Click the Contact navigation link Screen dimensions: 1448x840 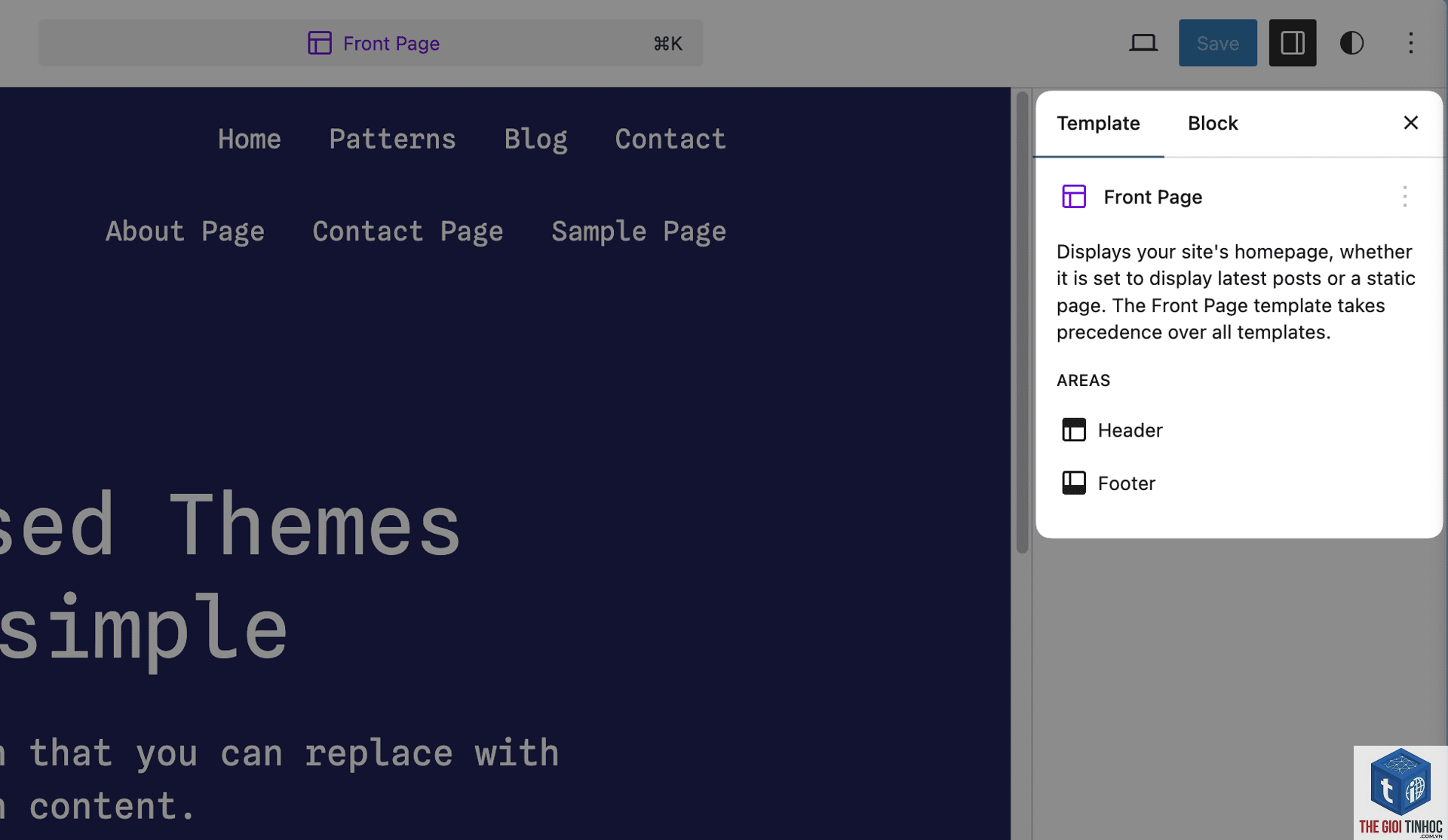(x=670, y=139)
